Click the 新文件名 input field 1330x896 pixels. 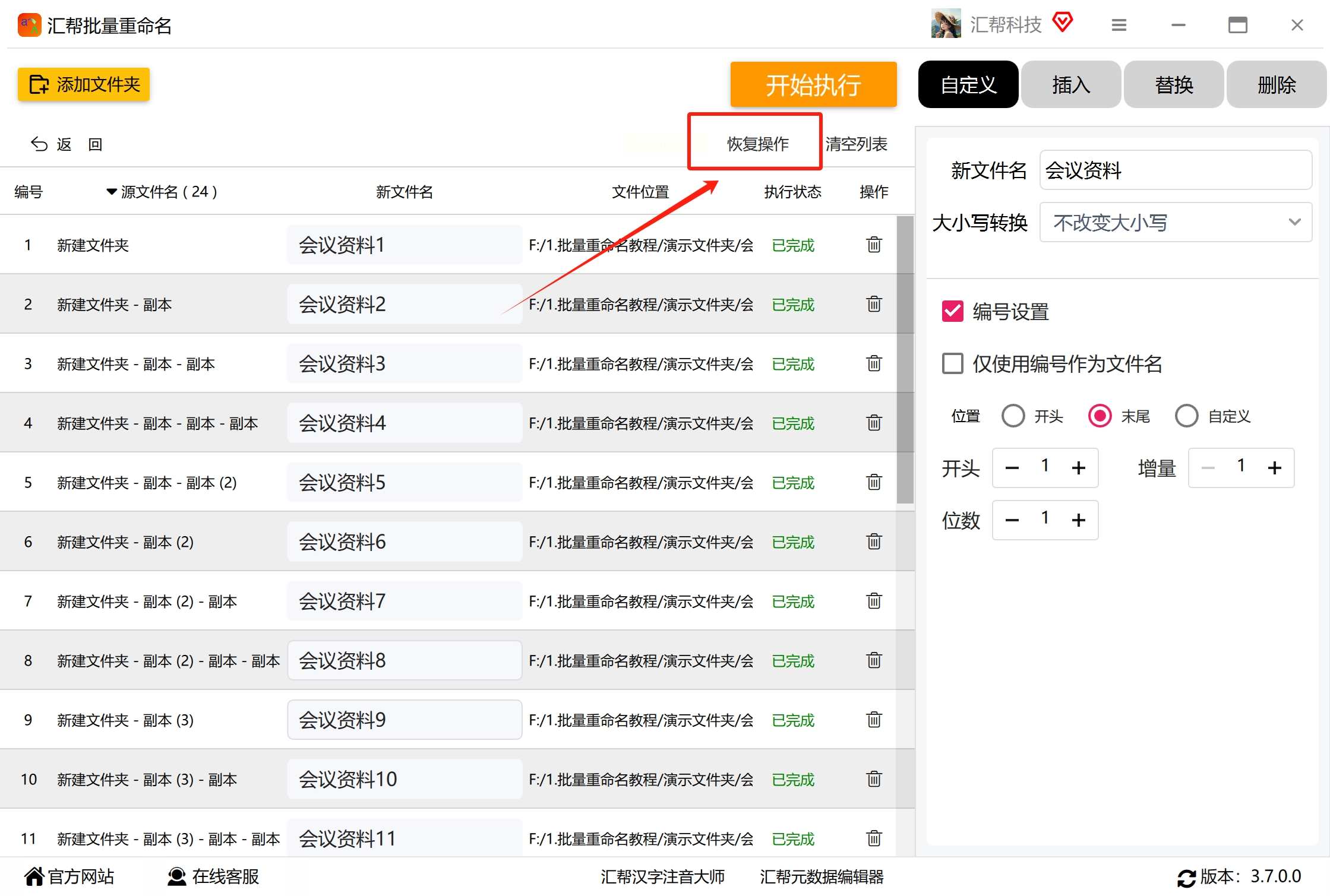click(1175, 170)
